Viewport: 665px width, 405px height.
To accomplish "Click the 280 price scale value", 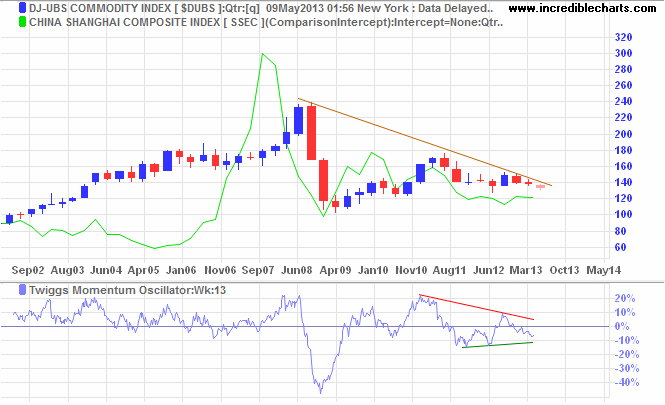I will click(623, 69).
